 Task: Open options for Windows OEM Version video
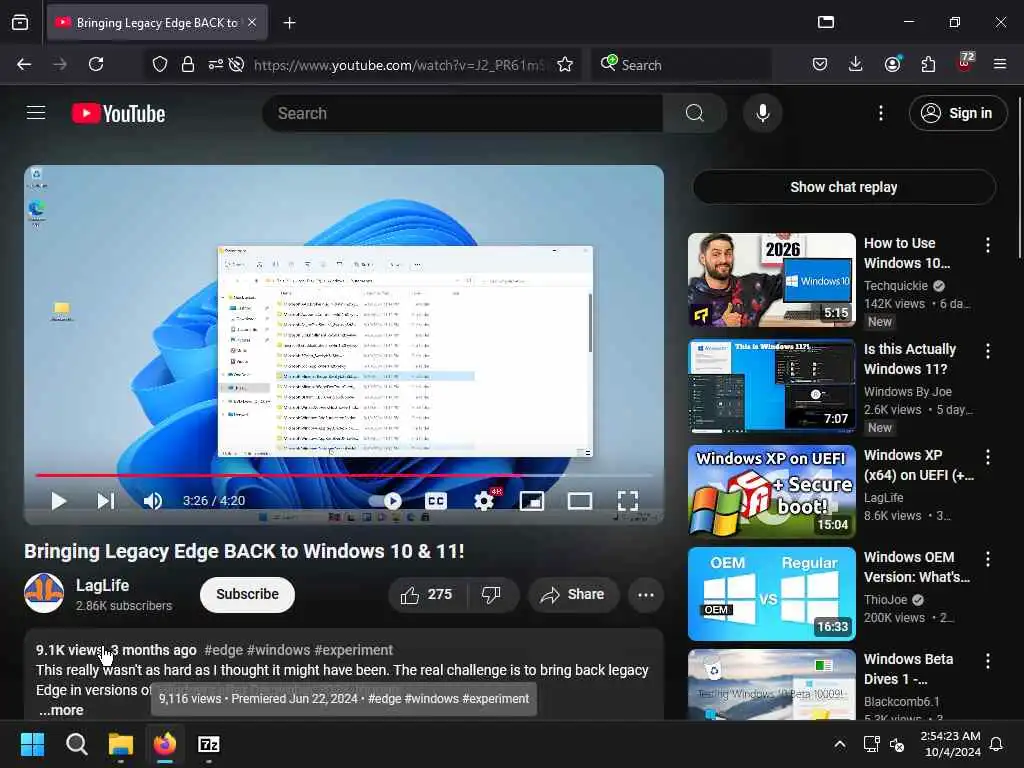pos(987,558)
